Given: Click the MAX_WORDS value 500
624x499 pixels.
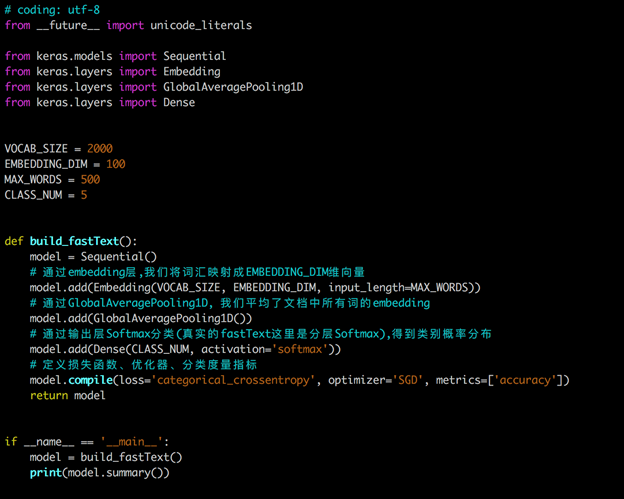Looking at the screenshot, I should 91,179.
